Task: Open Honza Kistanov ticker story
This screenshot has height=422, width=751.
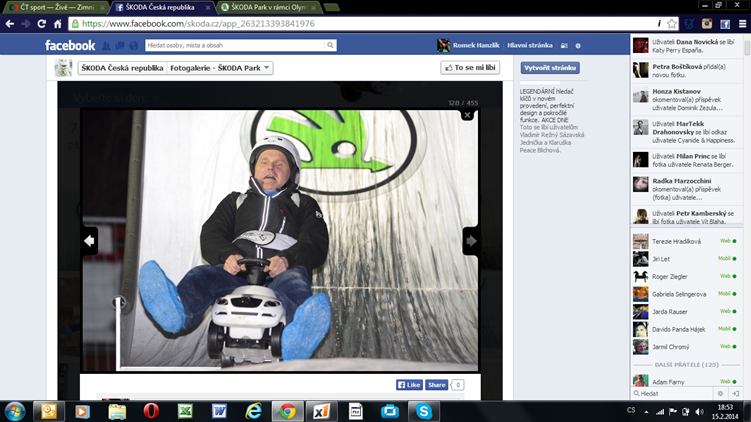Action: (687, 99)
